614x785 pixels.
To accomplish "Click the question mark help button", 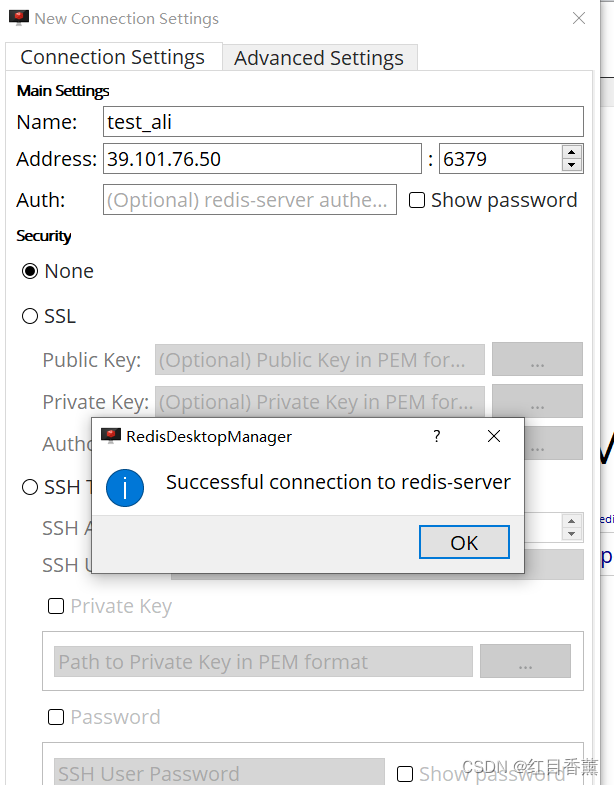I will [437, 436].
